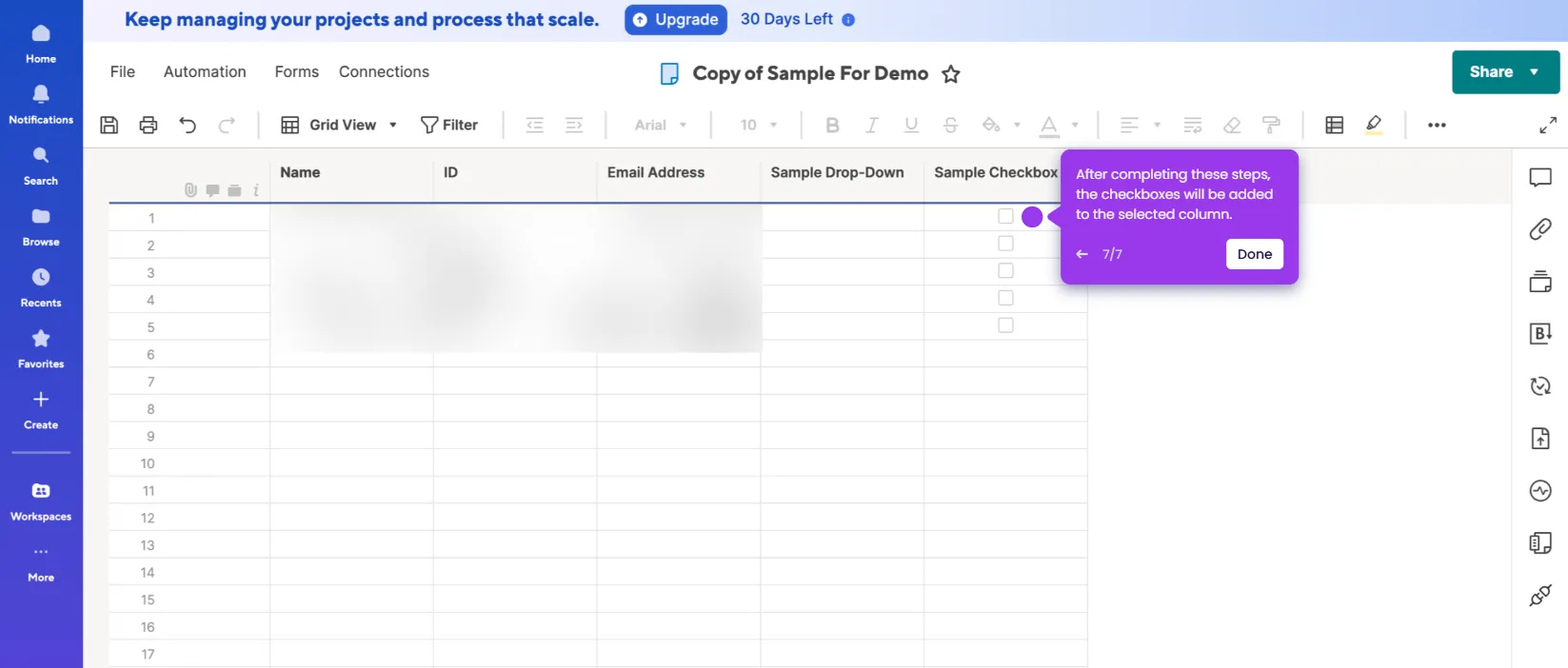The width and height of the screenshot is (1568, 668).
Task: Open More options in sidebar
Action: click(41, 562)
